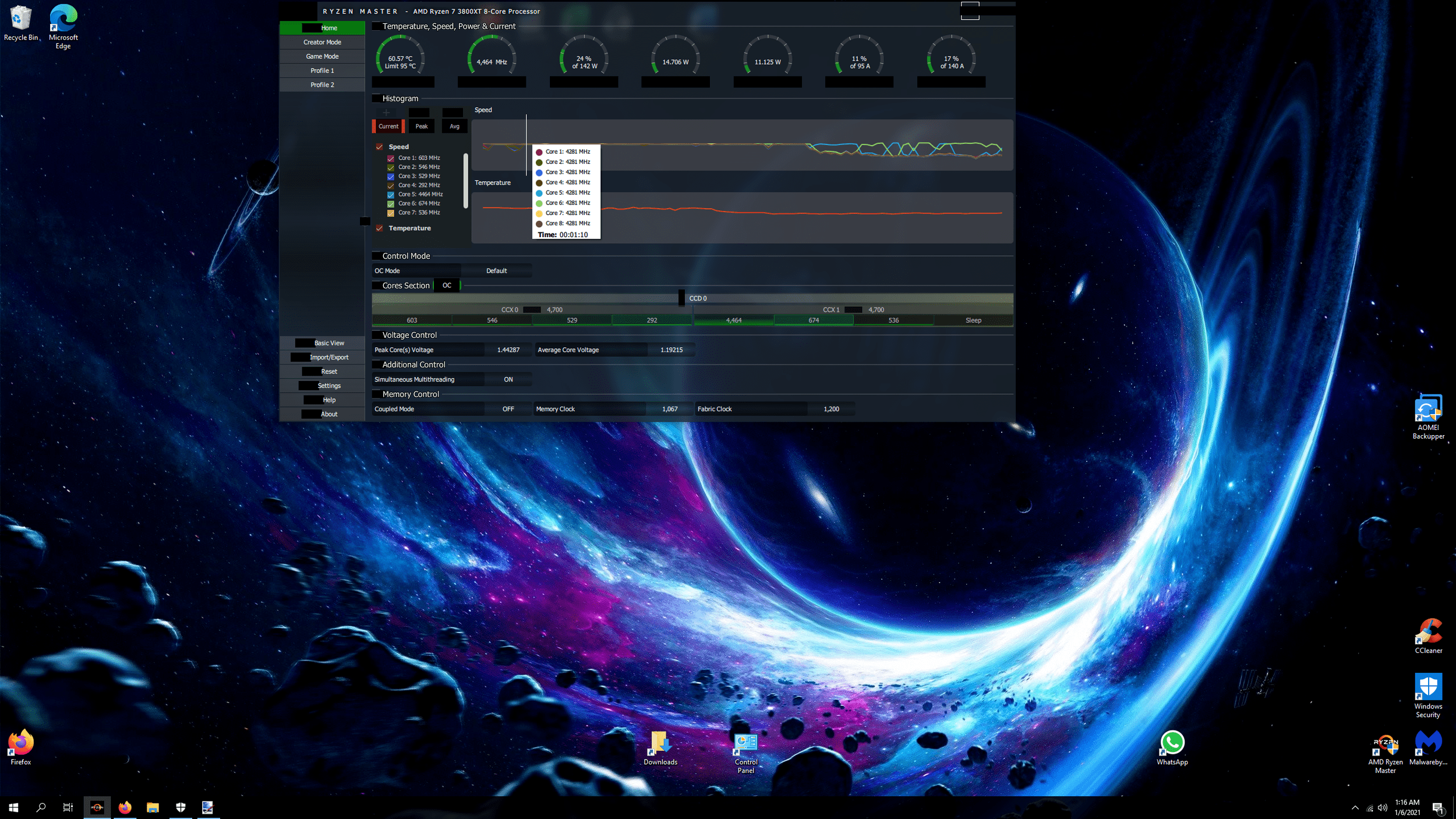Click the Import/Export button
This screenshot has height=819, width=1456.
[322, 357]
